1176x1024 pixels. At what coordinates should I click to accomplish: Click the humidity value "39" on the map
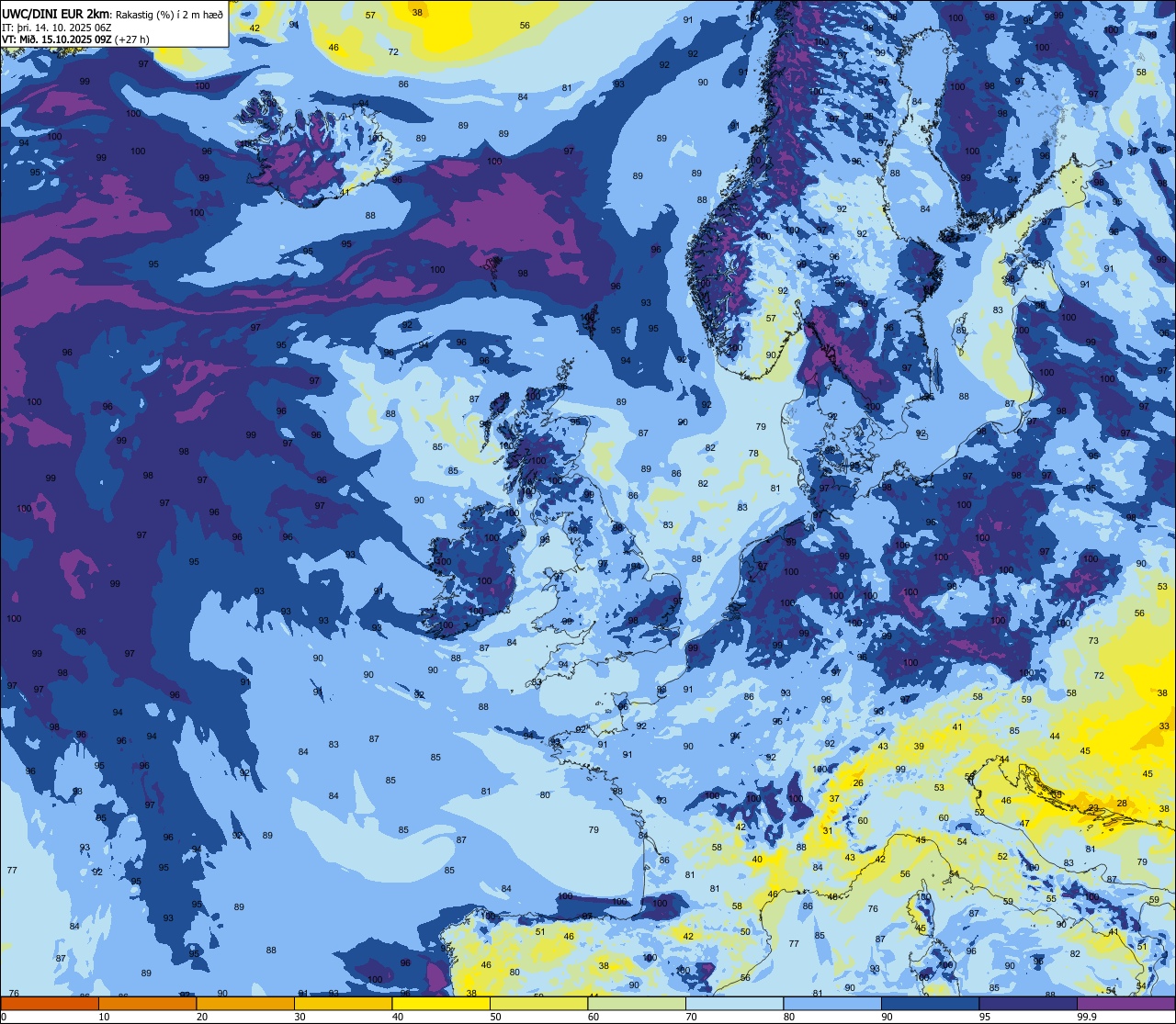919,747
